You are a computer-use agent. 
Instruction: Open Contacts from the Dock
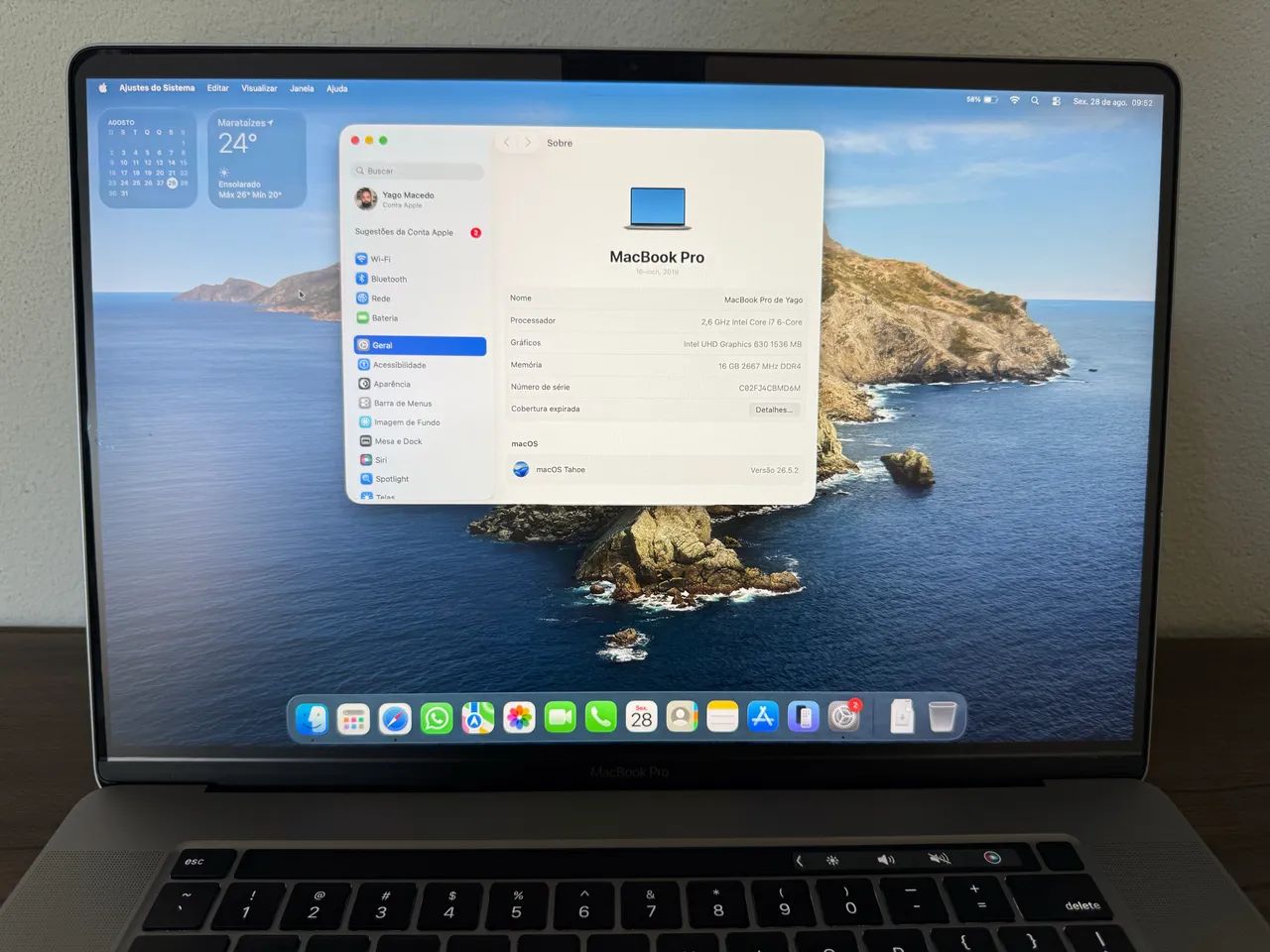coord(682,717)
